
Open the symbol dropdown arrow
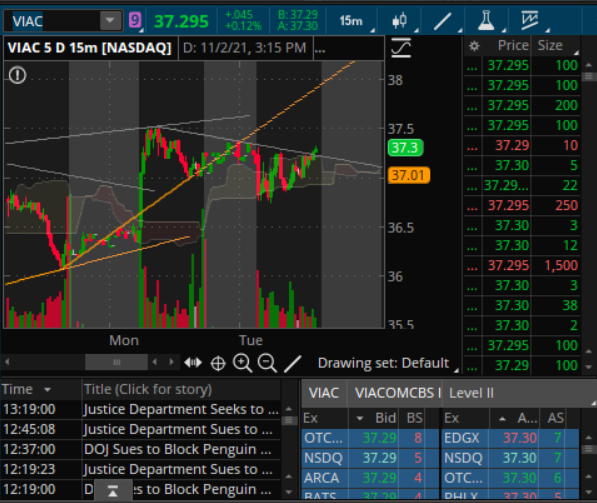(110, 20)
